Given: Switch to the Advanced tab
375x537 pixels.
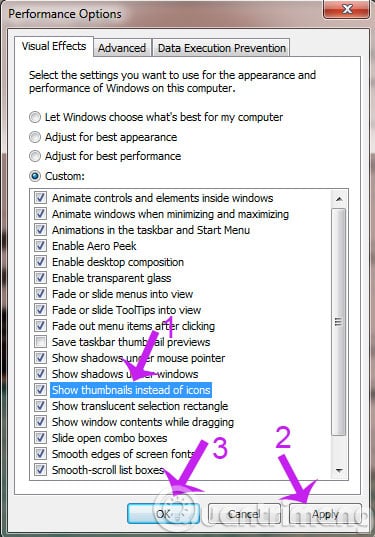Looking at the screenshot, I should coord(122,48).
